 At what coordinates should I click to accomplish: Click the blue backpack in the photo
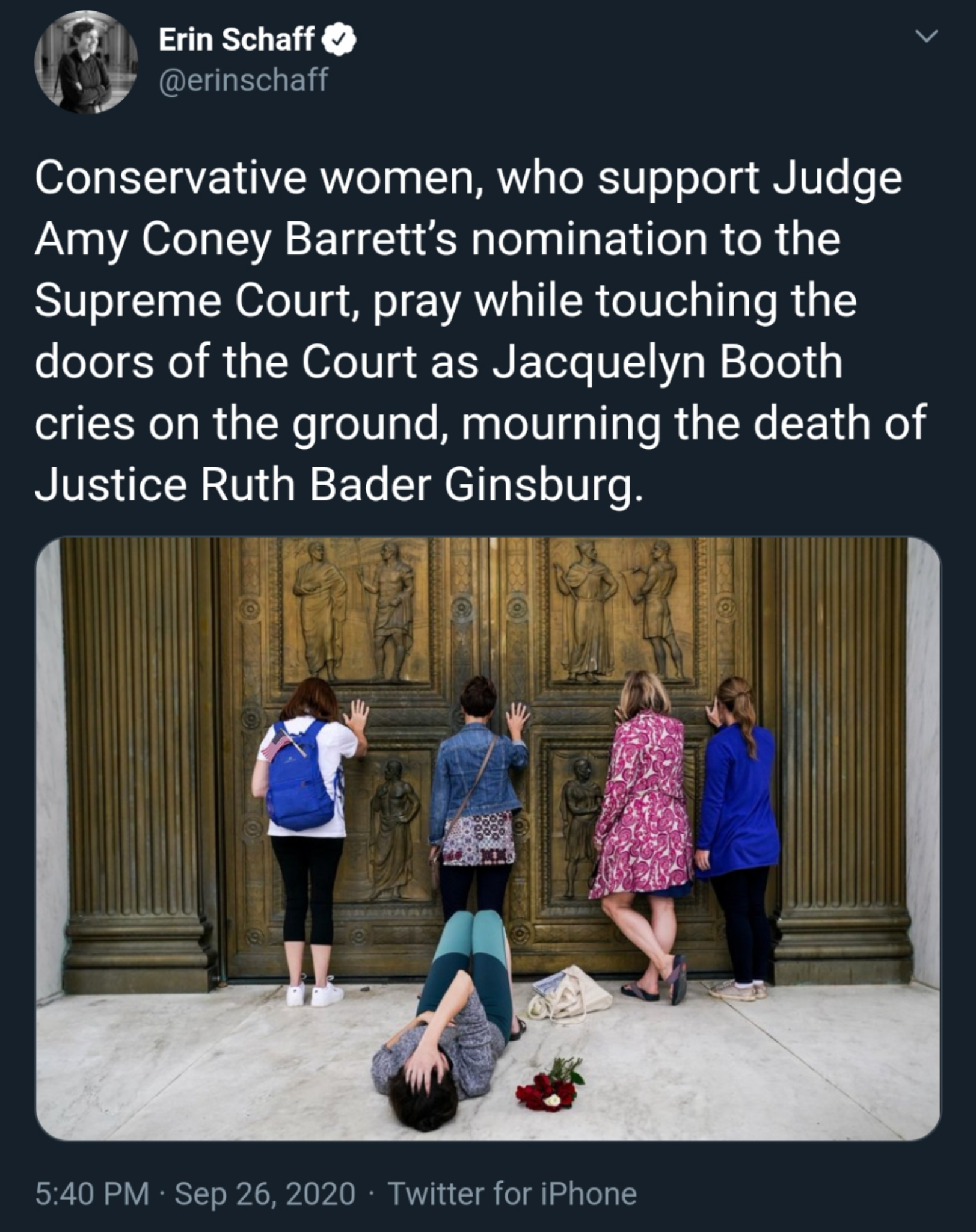[x=299, y=774]
